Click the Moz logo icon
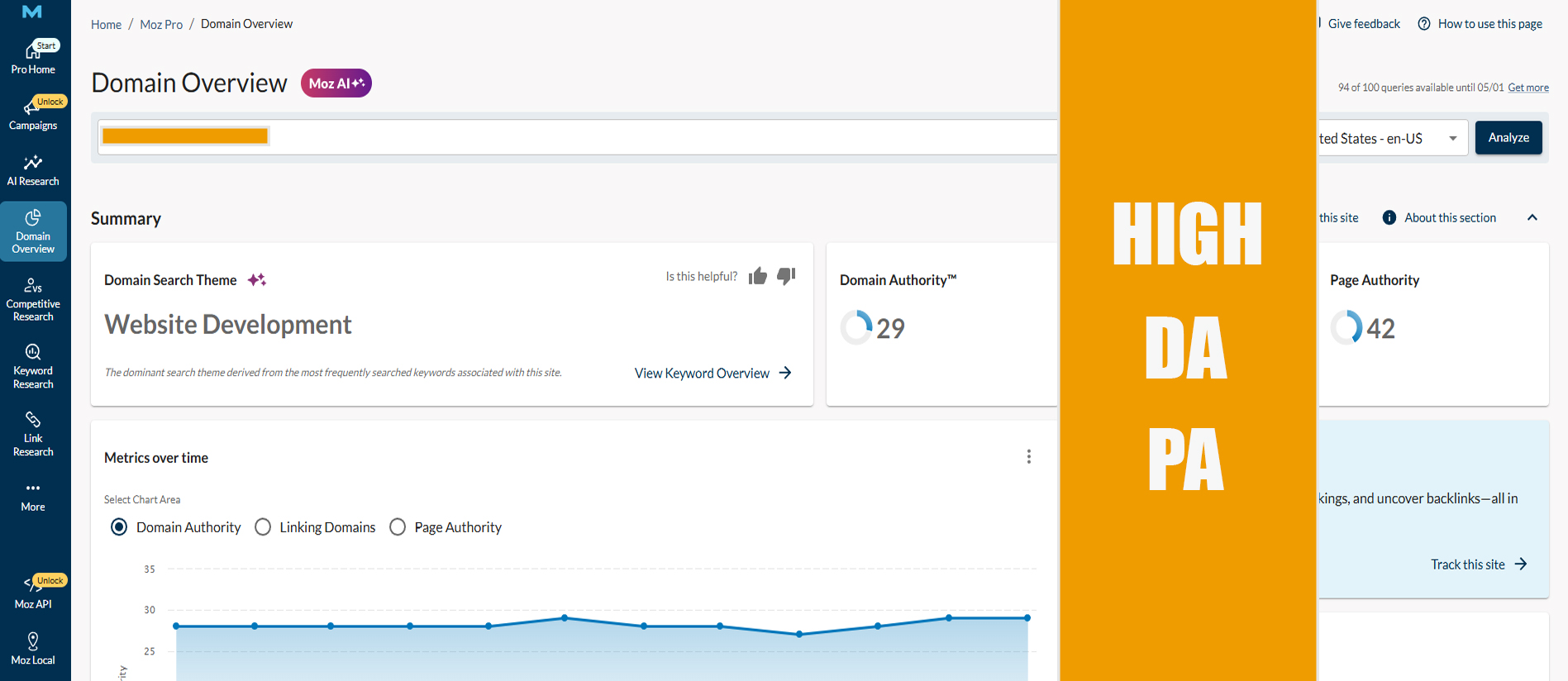The height and width of the screenshot is (681, 1568). pos(32,12)
